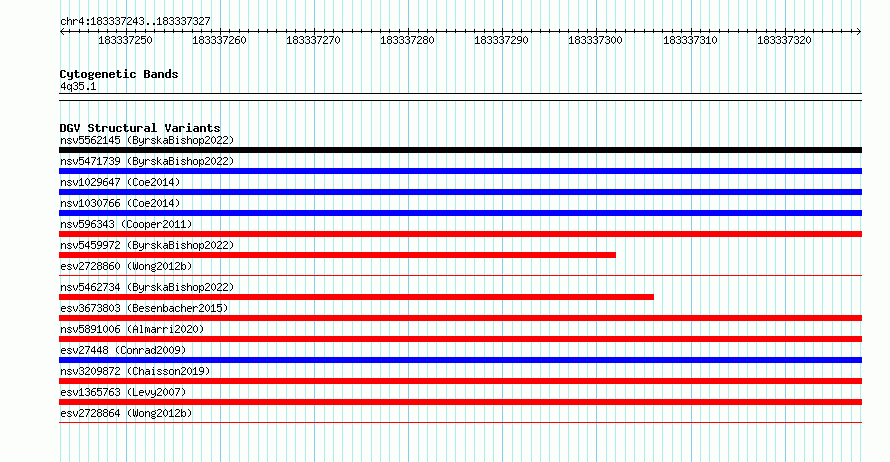890x462 pixels.
Task: Click the label esv2728860 (Wong2012b)
Action: 126,266
